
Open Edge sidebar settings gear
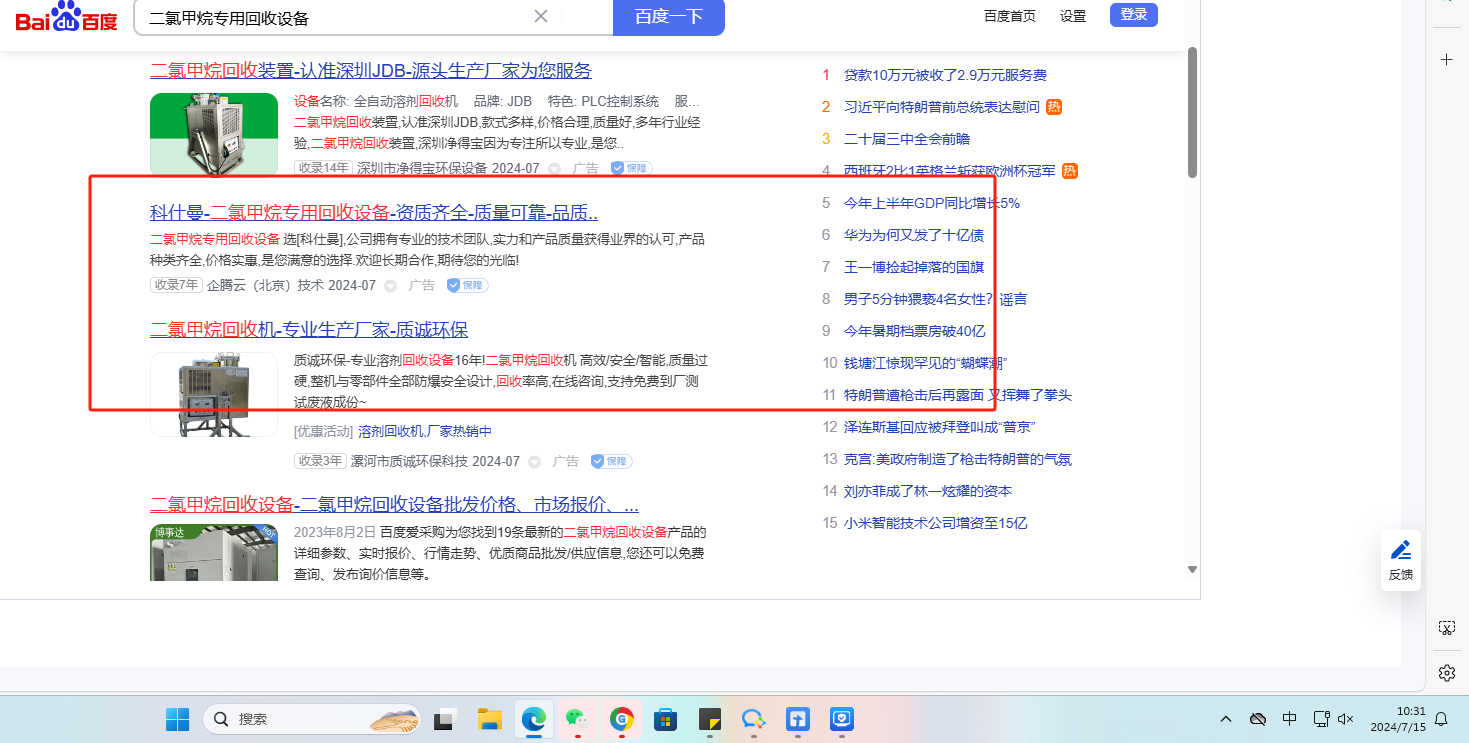click(x=1446, y=672)
